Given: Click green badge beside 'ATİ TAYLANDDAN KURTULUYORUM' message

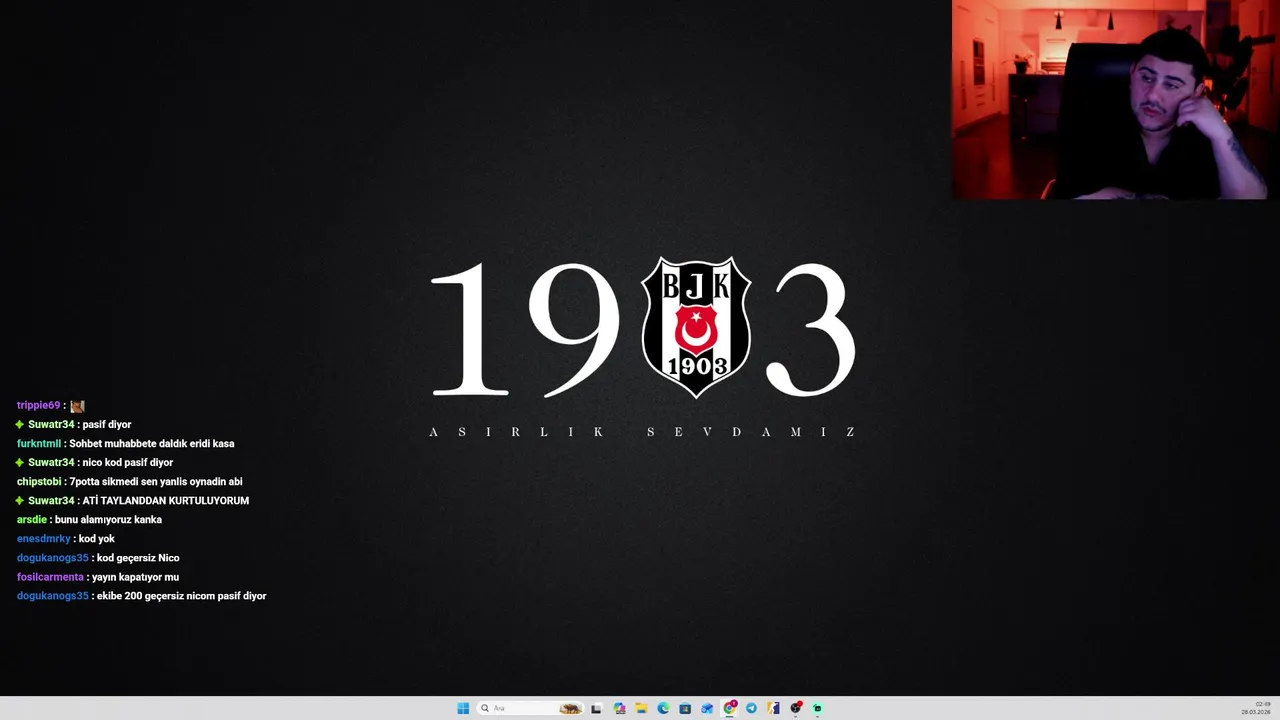Looking at the screenshot, I should click(x=19, y=500).
